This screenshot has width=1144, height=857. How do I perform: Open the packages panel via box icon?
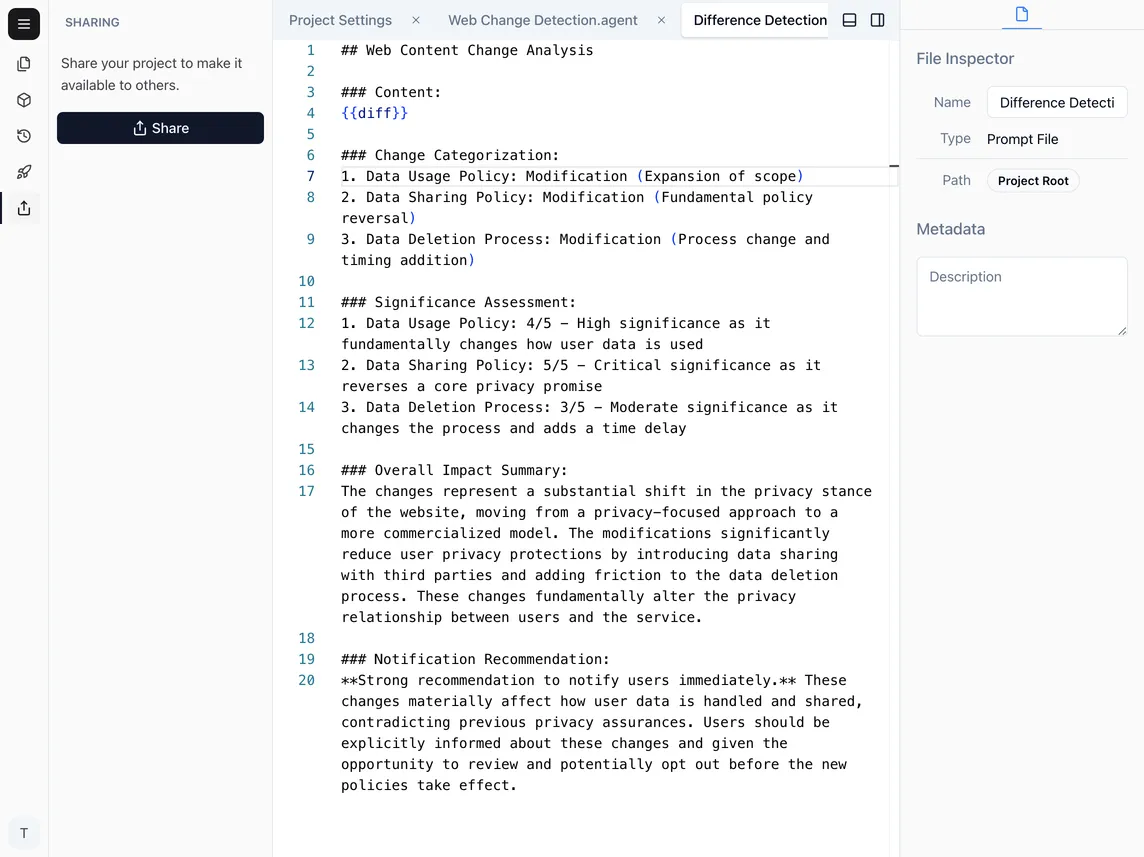(x=24, y=100)
